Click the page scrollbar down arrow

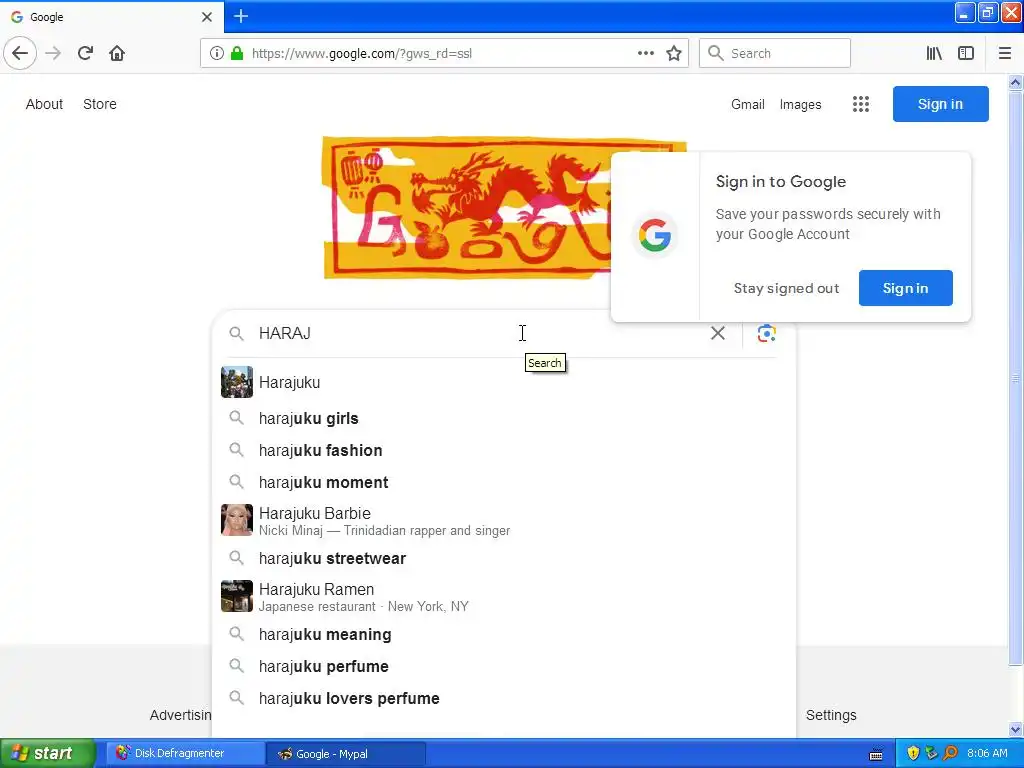tap(1016, 729)
